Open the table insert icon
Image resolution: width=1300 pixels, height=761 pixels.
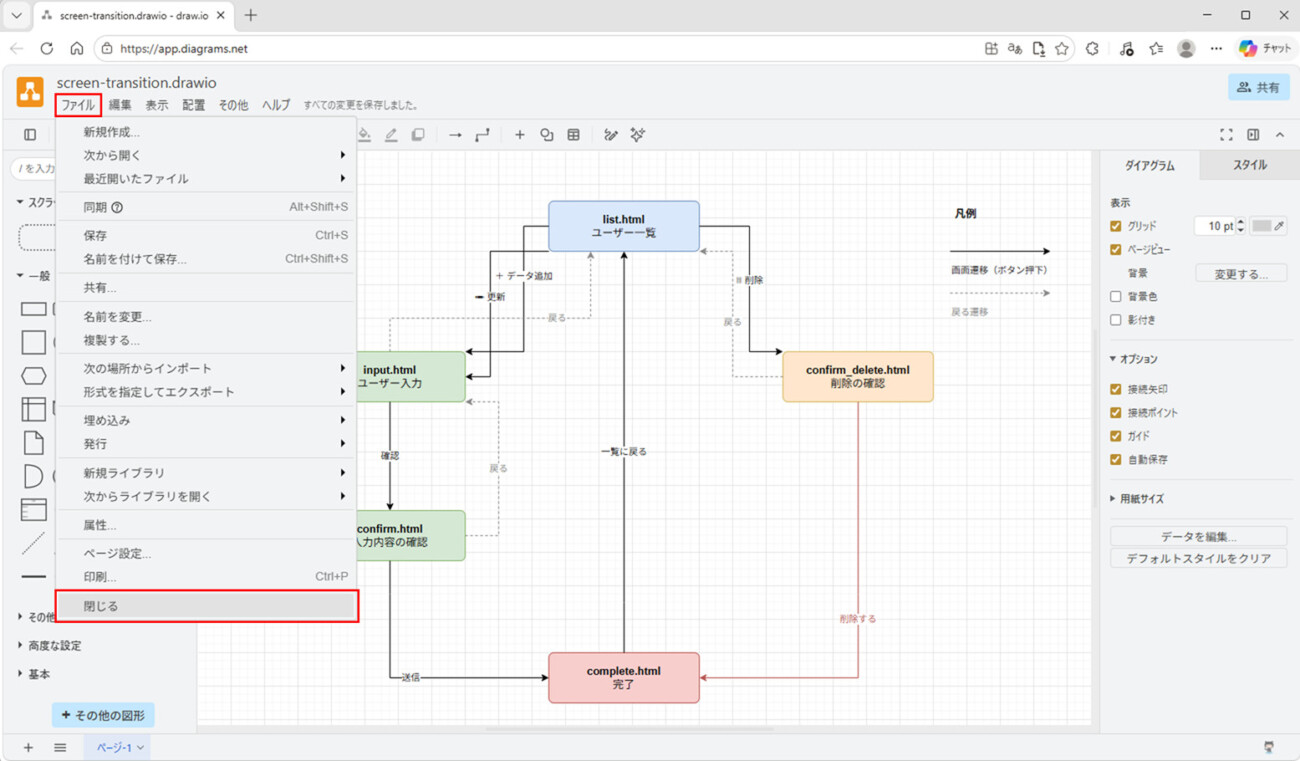[573, 135]
